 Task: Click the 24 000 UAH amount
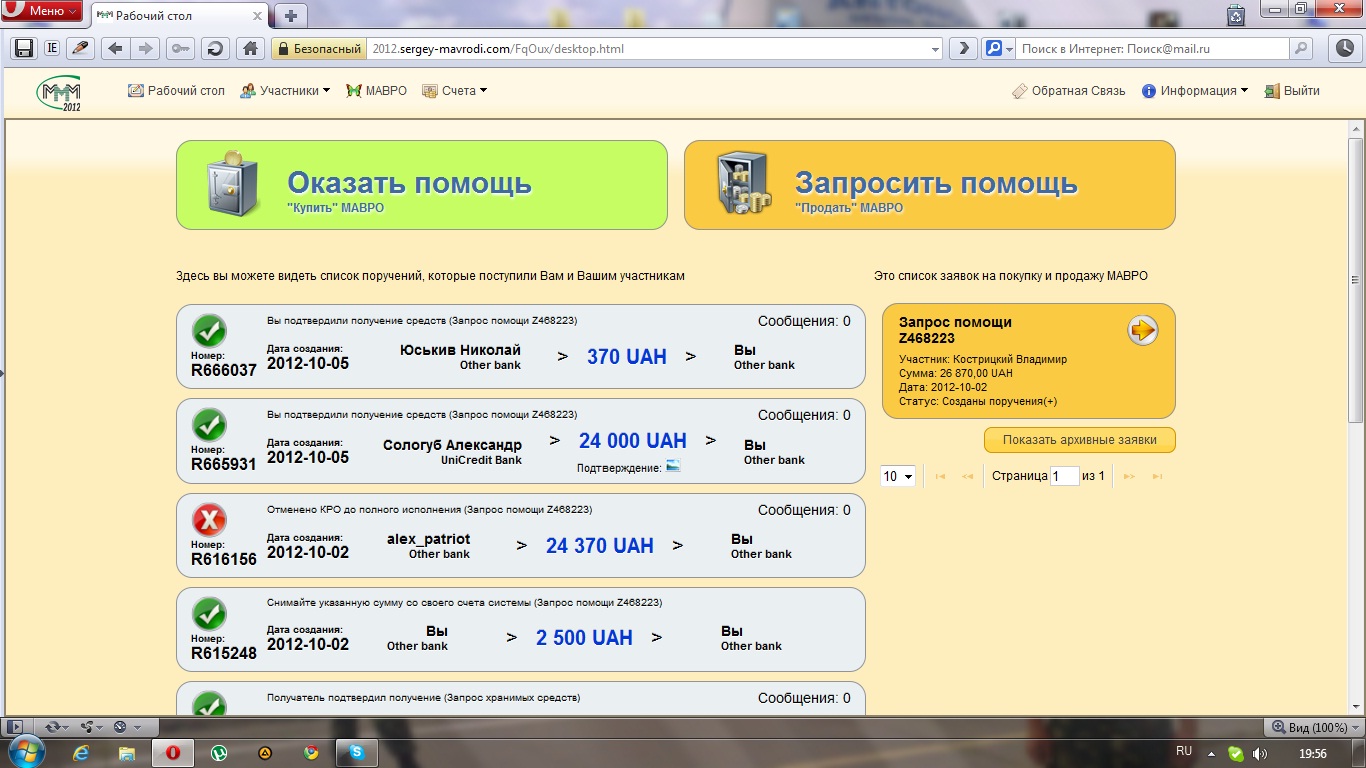click(633, 441)
